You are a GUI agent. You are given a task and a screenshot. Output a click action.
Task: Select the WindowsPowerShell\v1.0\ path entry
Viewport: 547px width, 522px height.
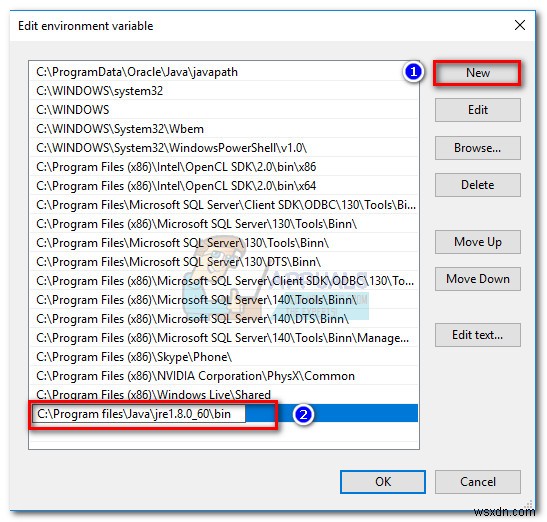[224, 148]
